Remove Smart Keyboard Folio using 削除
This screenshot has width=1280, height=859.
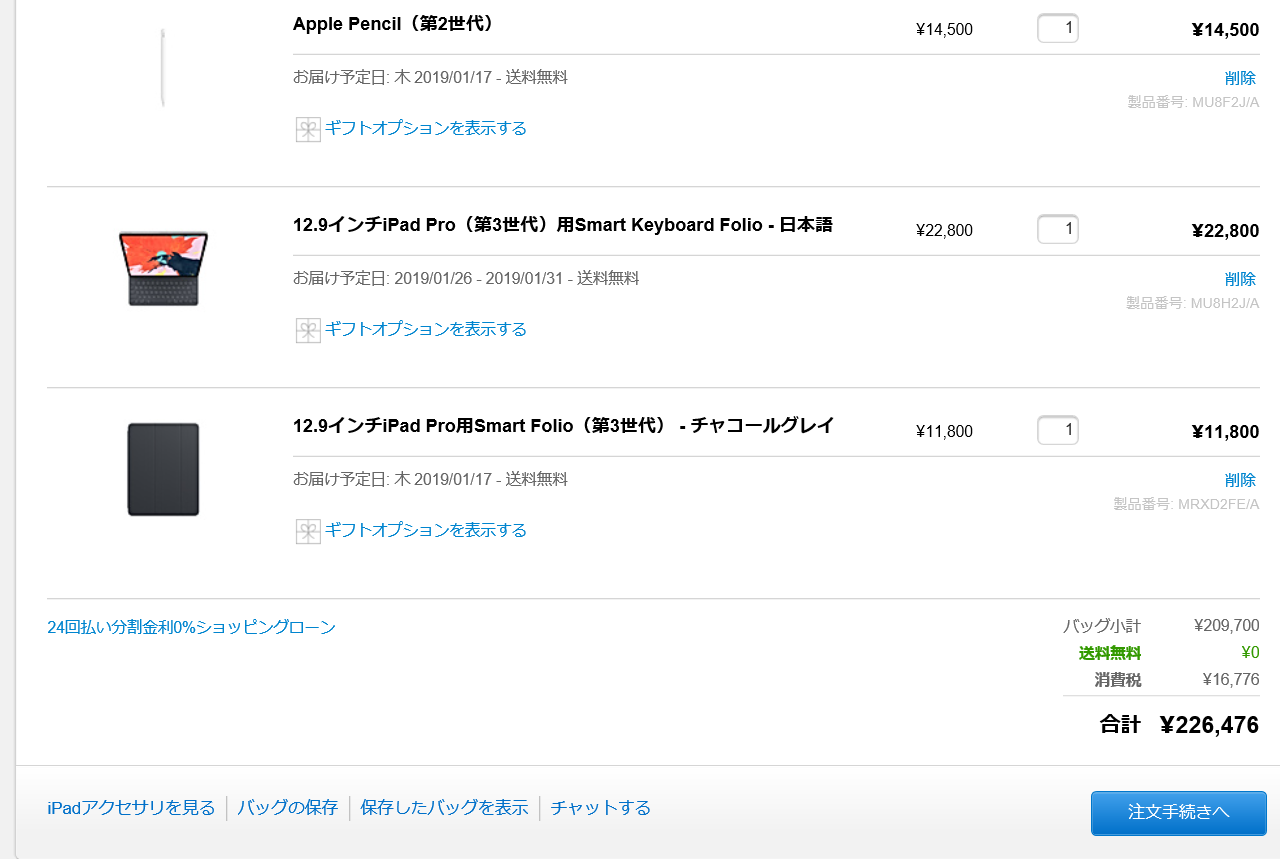(1240, 279)
